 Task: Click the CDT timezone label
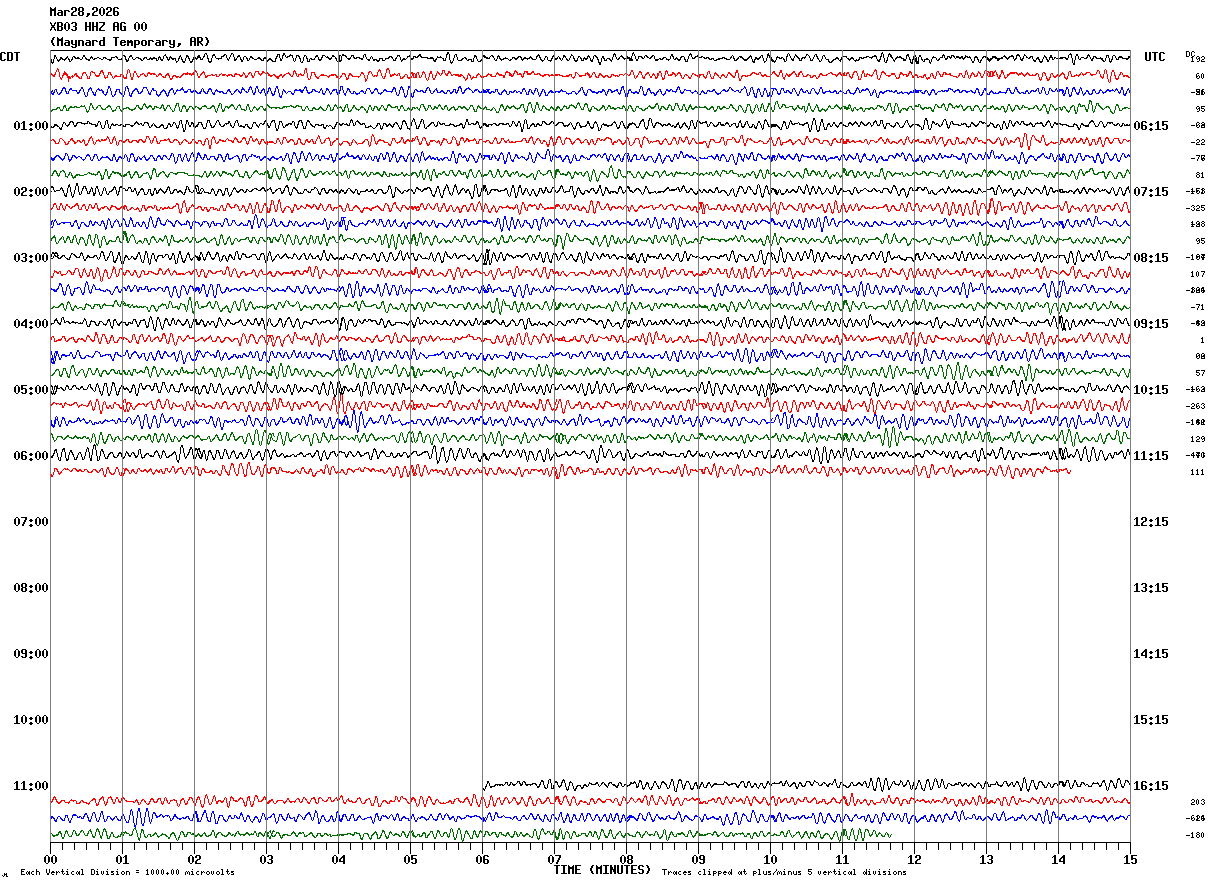[11, 57]
